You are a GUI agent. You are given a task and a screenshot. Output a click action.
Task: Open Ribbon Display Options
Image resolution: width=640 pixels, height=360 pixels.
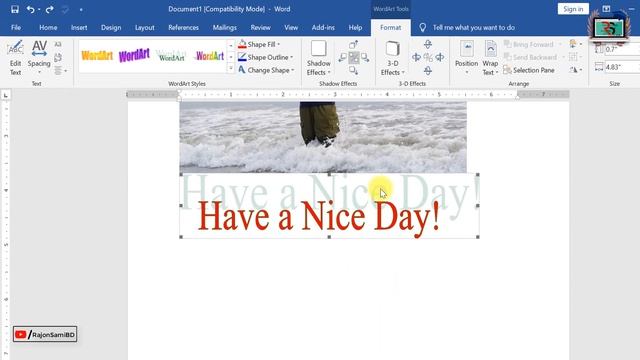pos(606,9)
